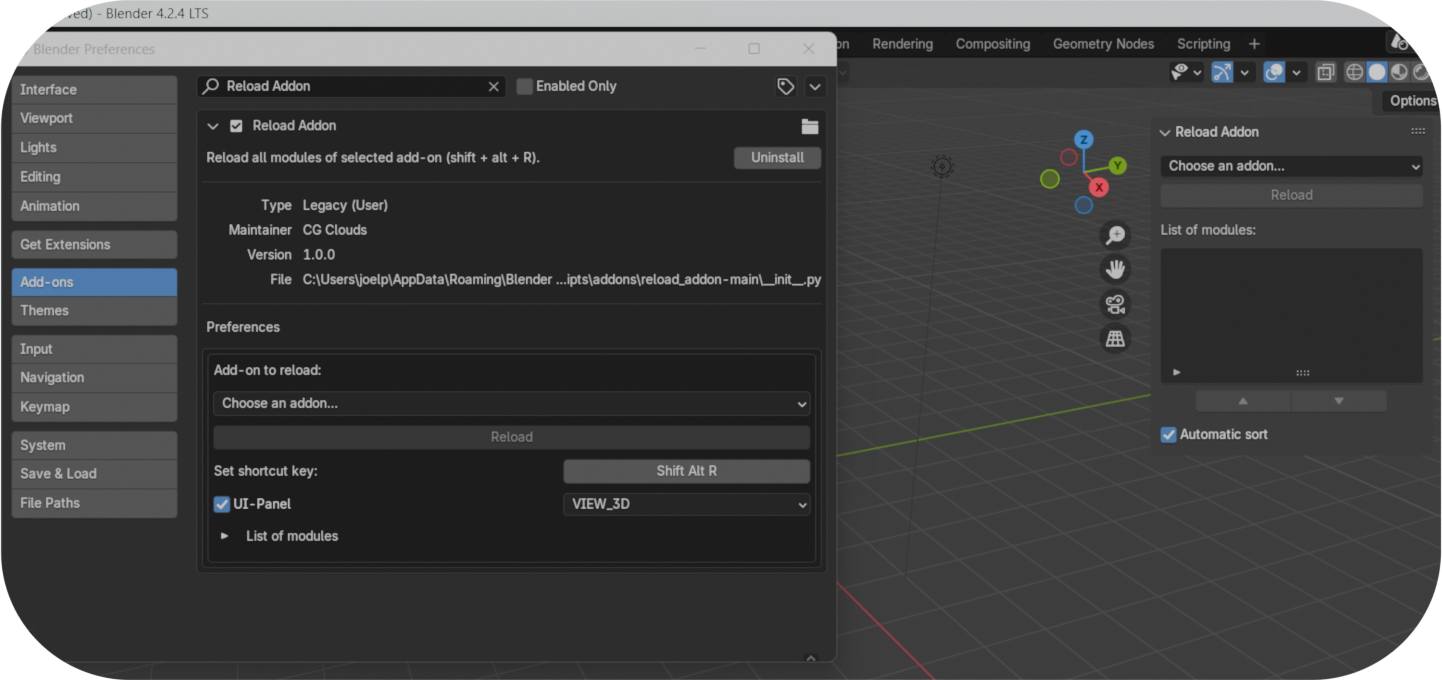The image size is (1442, 680).
Task: Disable Automatic sort in the sidebar panel
Action: pyautogui.click(x=1168, y=434)
